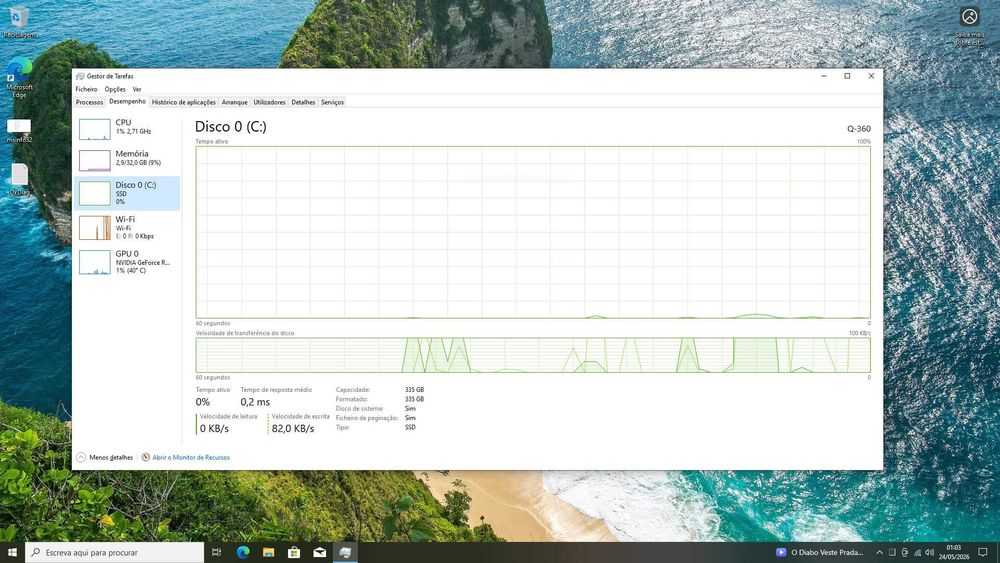Click the Meet Now tray icon
The image size is (1000, 563).
click(905, 552)
